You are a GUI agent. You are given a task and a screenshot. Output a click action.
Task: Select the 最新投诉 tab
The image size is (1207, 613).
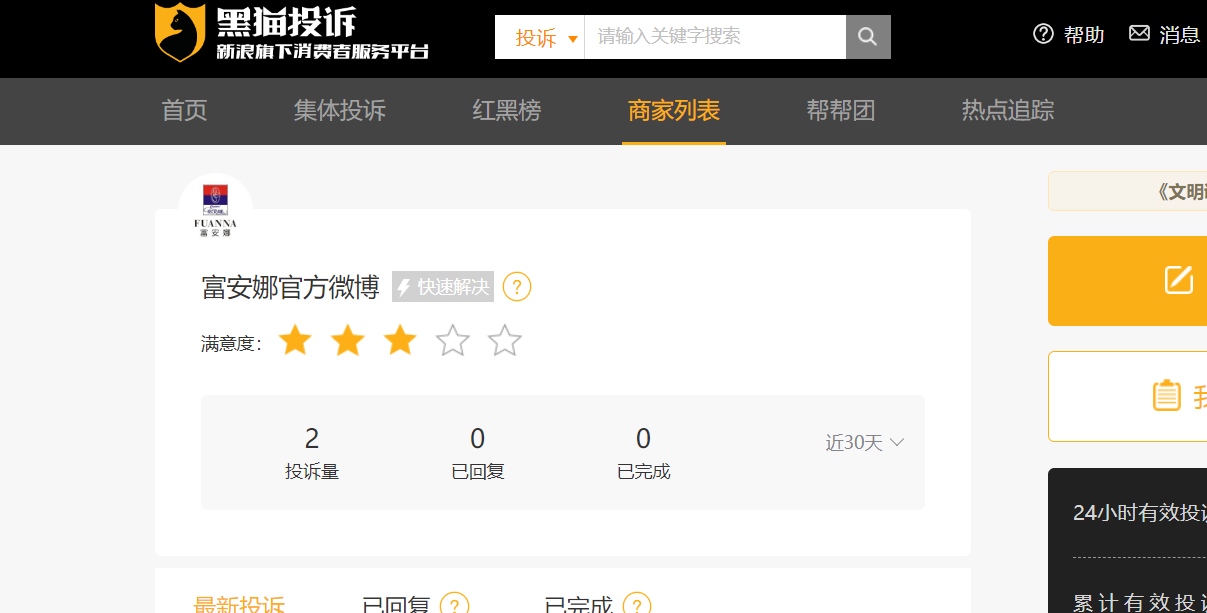coord(239,604)
